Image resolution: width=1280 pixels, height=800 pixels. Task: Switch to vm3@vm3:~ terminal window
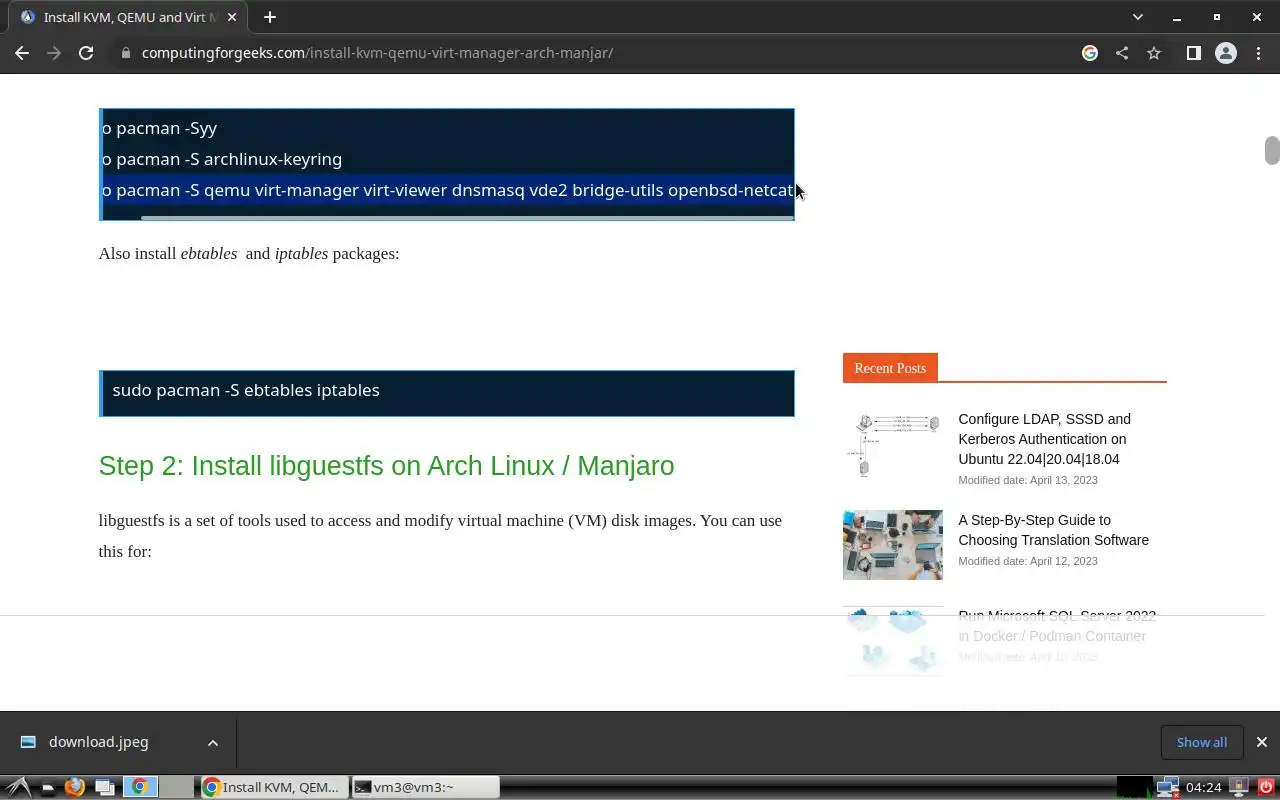tap(426, 787)
